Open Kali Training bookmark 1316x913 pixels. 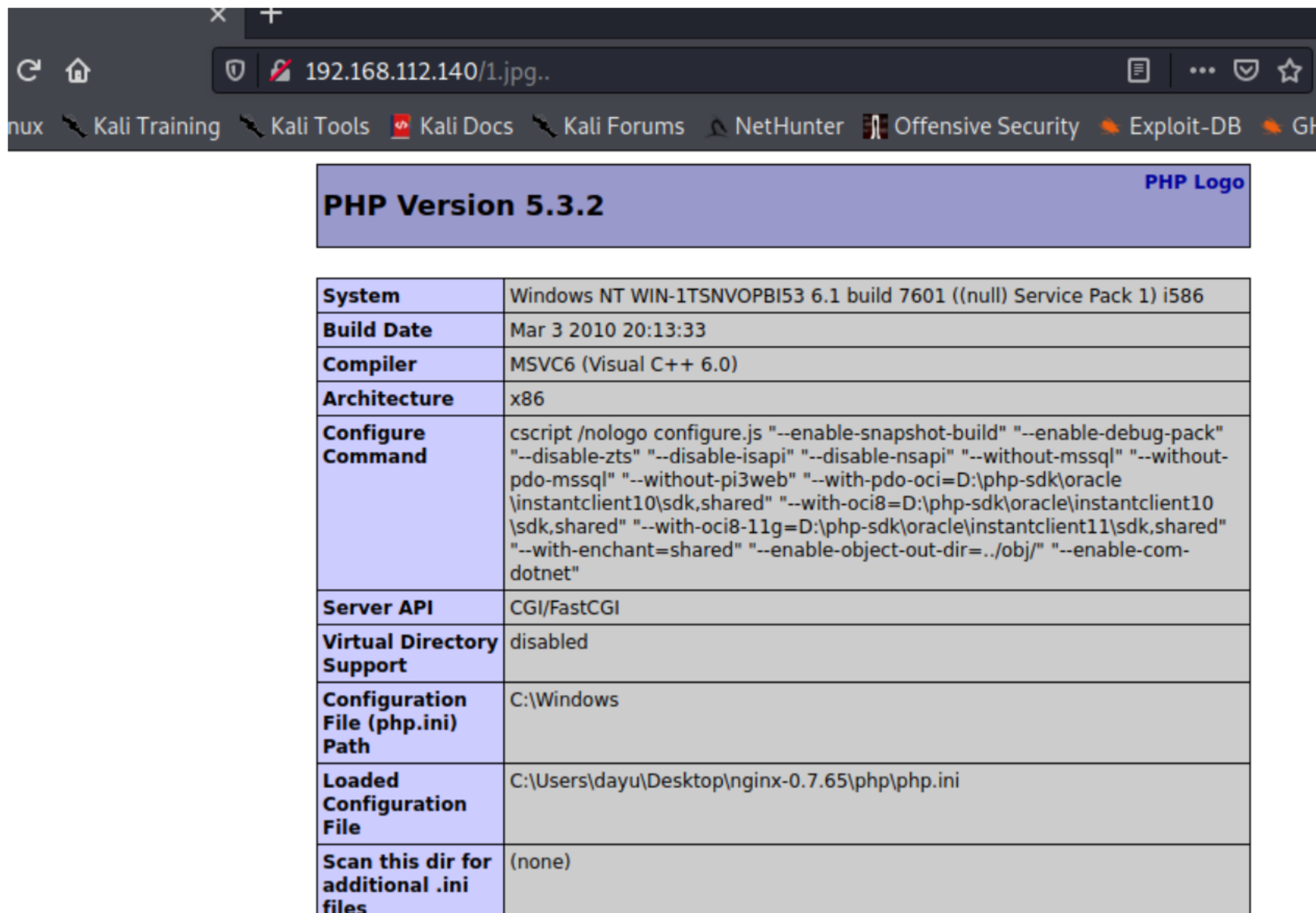tap(141, 126)
